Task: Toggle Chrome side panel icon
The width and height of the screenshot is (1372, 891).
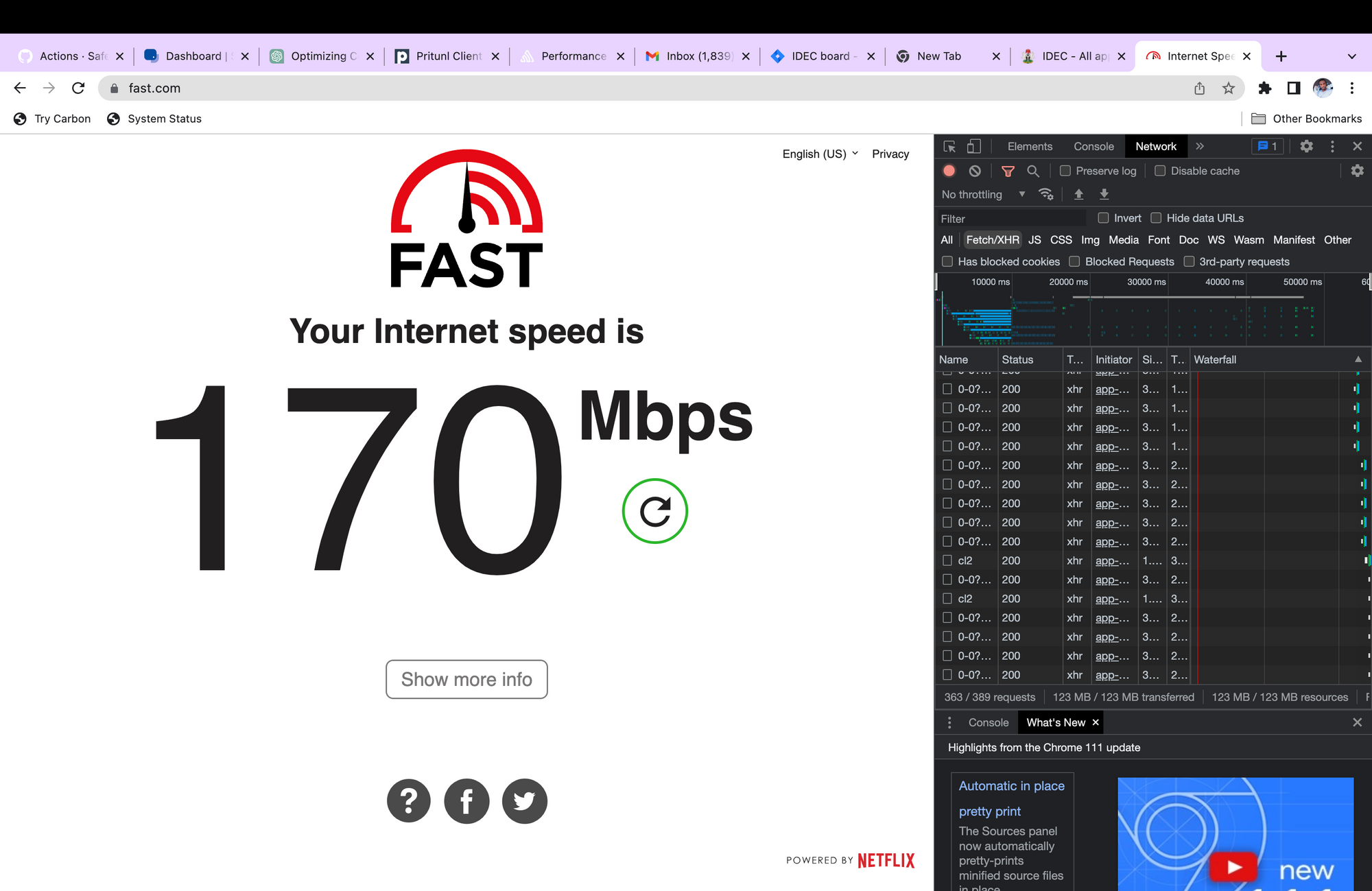Action: 1293,88
